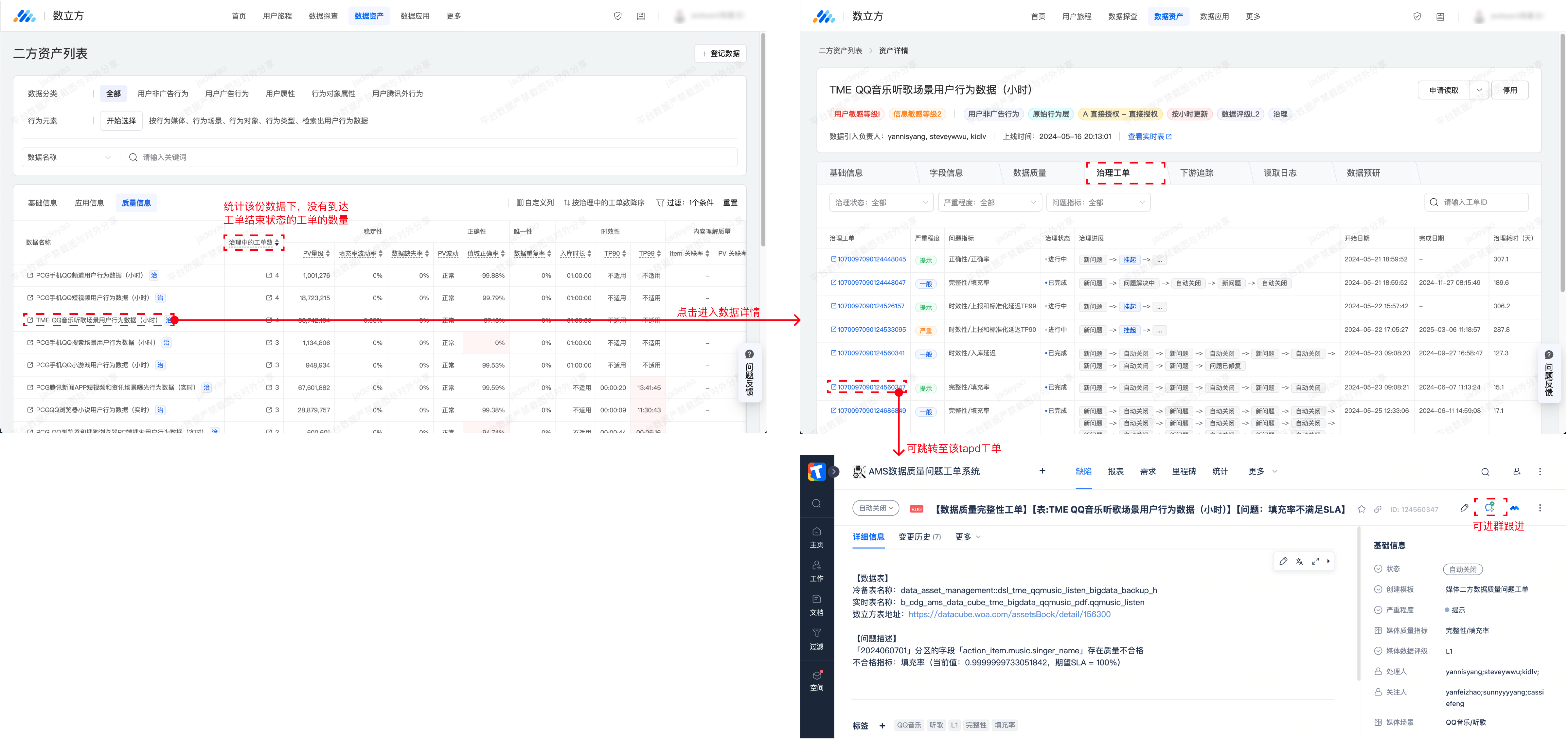Screen dimensions: 1568x741
Task: Click the copy-link icon next to ID 124560347
Action: coord(1378,509)
